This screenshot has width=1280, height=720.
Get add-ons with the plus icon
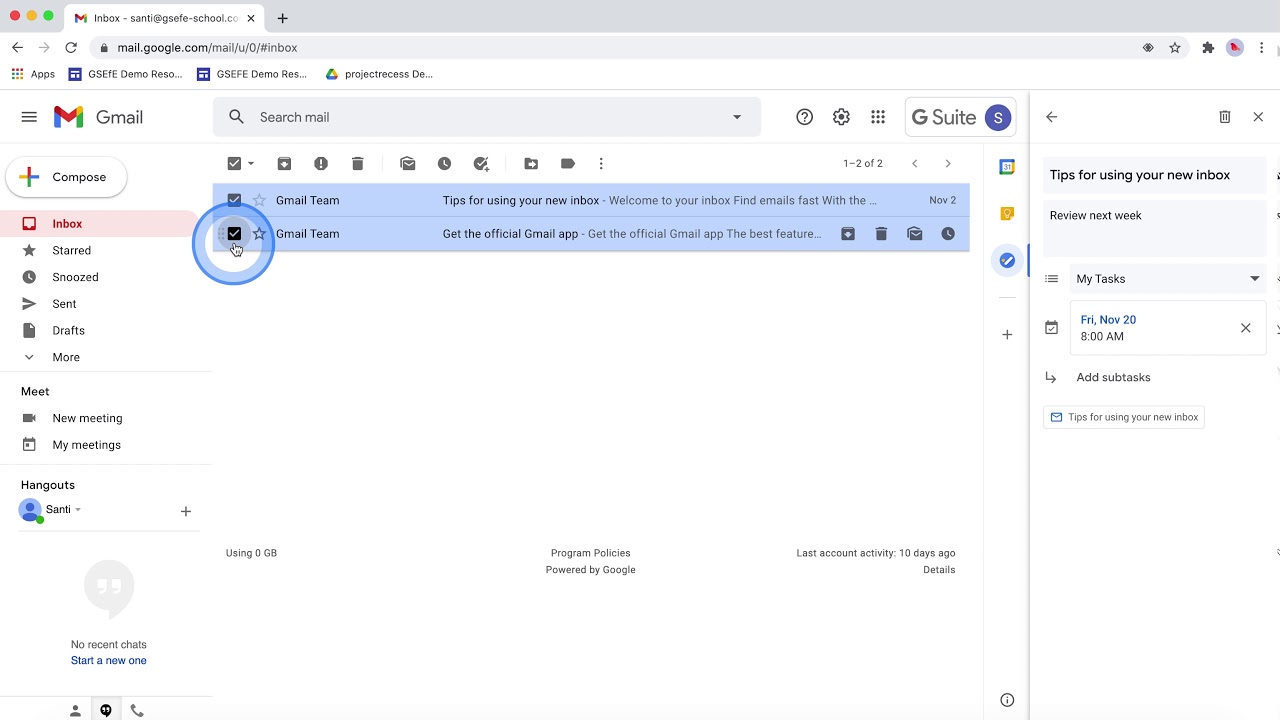point(1007,335)
